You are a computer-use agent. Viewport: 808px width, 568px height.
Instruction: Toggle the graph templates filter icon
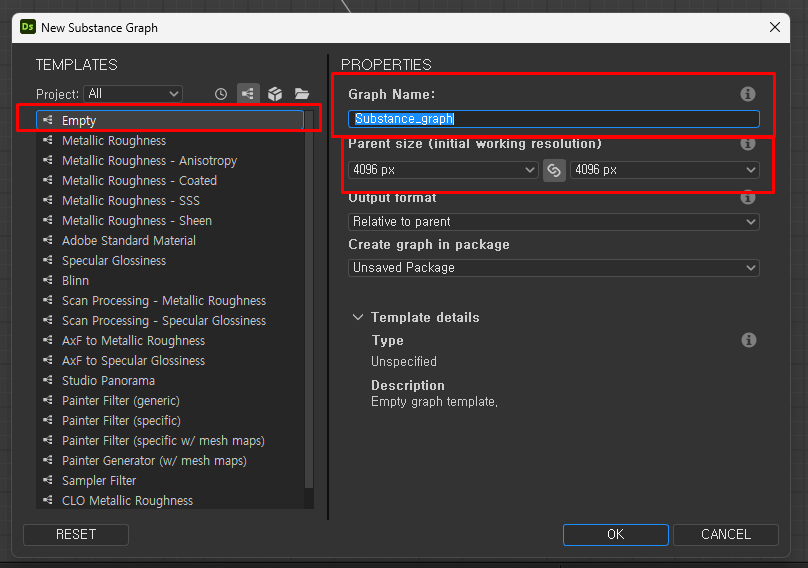point(248,94)
